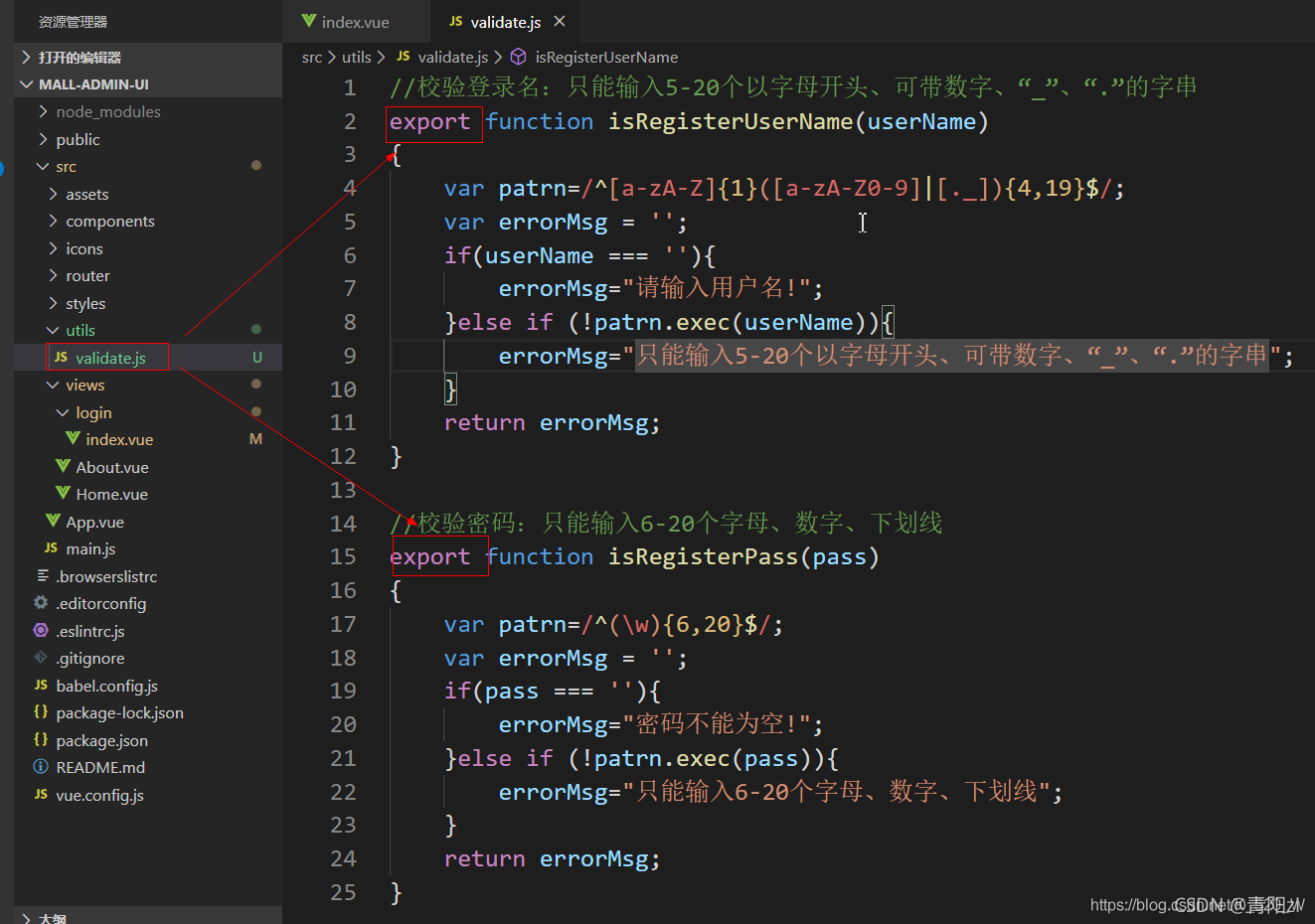
Task: Click the Vue icon beside Home.vue
Action: 63,493
